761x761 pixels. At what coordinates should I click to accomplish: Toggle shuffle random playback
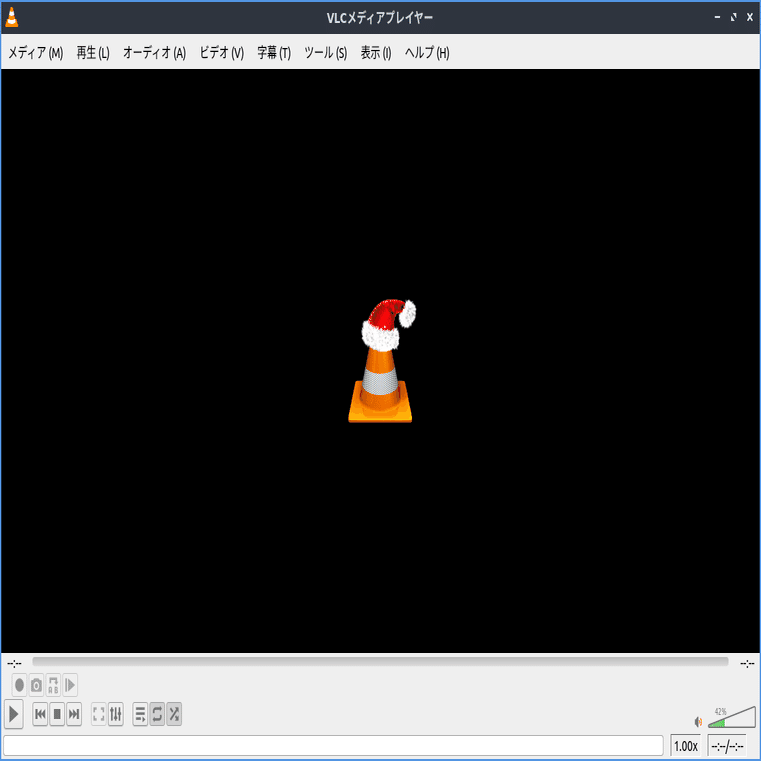[x=174, y=714]
